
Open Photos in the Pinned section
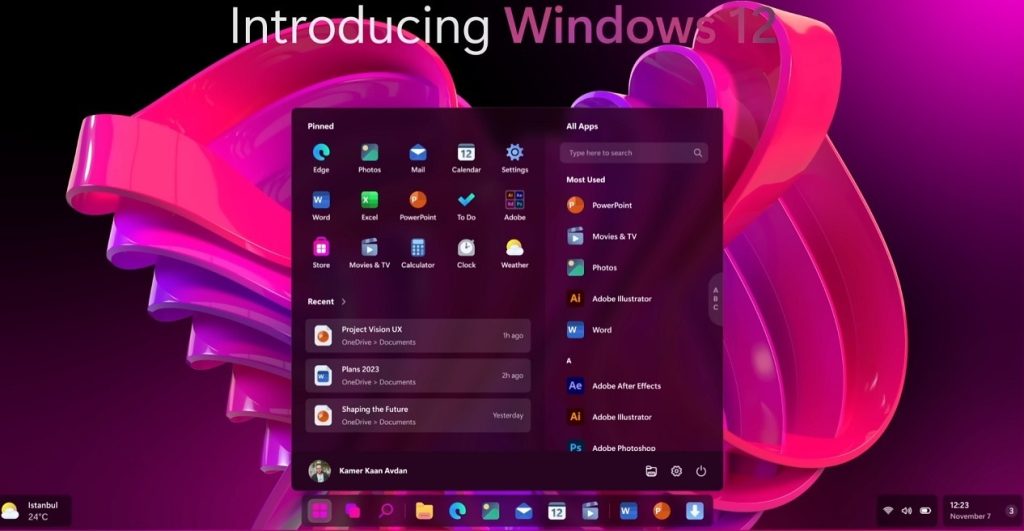tap(369, 158)
